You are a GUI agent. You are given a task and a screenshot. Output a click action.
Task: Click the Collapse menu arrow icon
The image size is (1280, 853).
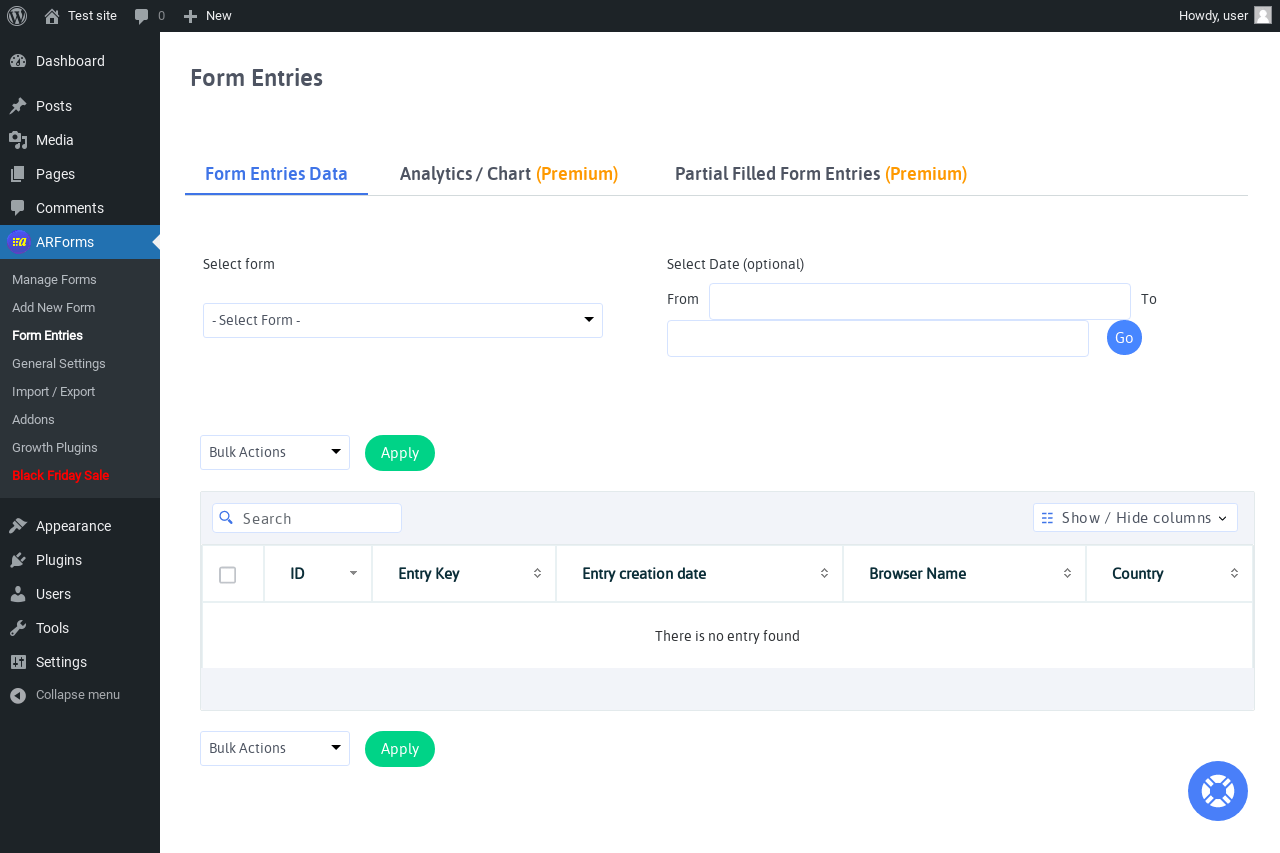pyautogui.click(x=18, y=695)
